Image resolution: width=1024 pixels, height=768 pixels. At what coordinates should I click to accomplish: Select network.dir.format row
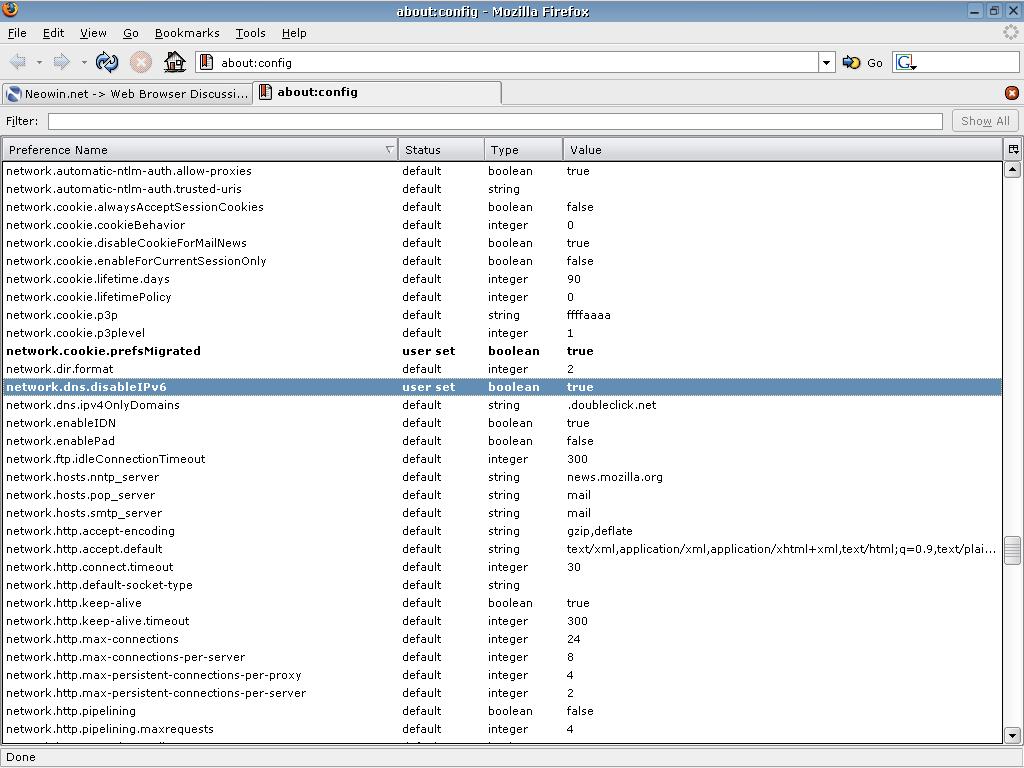click(502, 369)
